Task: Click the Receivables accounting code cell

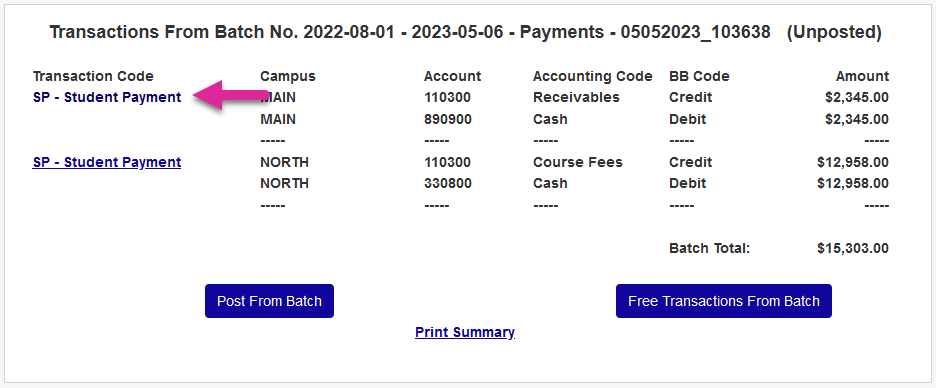Action: 576,97
